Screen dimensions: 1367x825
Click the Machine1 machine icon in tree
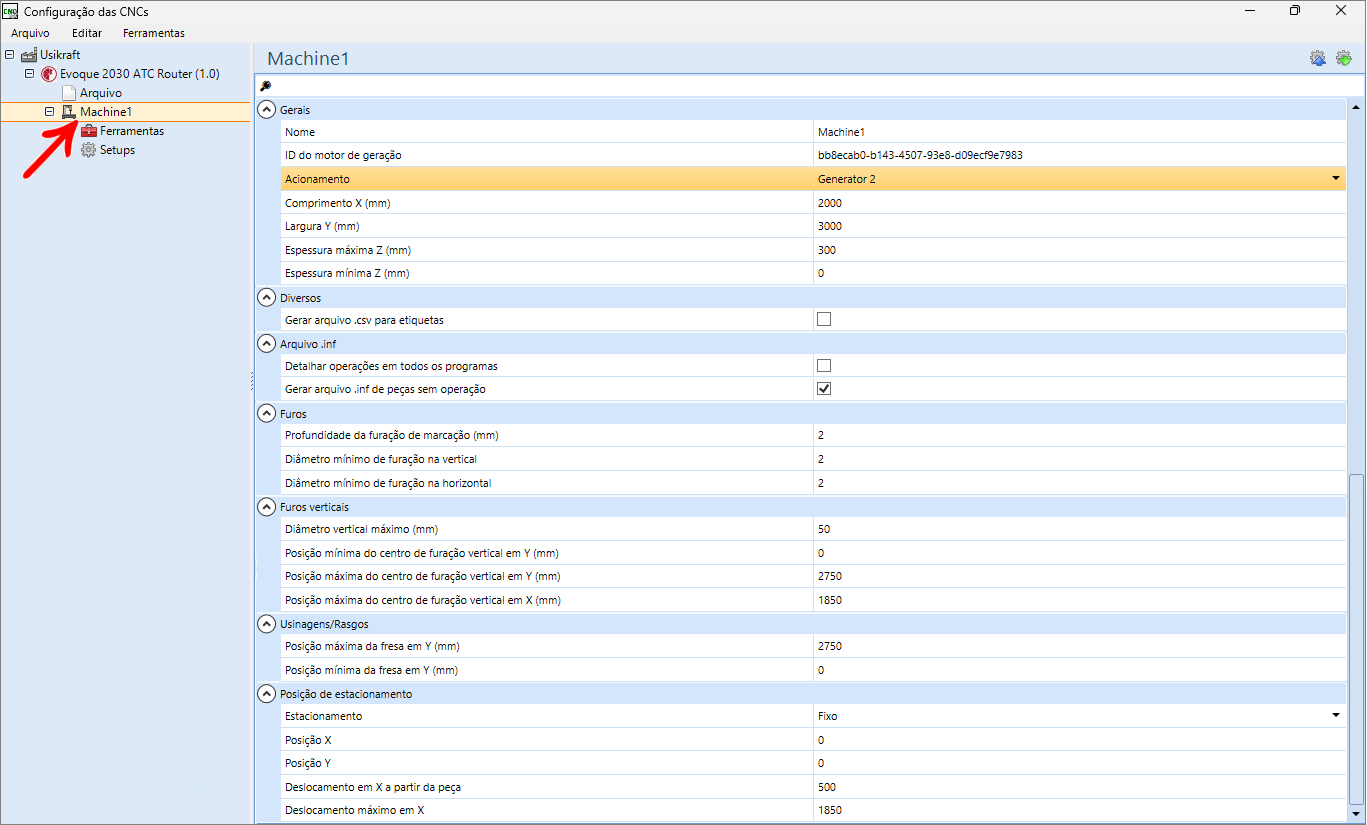click(x=69, y=112)
